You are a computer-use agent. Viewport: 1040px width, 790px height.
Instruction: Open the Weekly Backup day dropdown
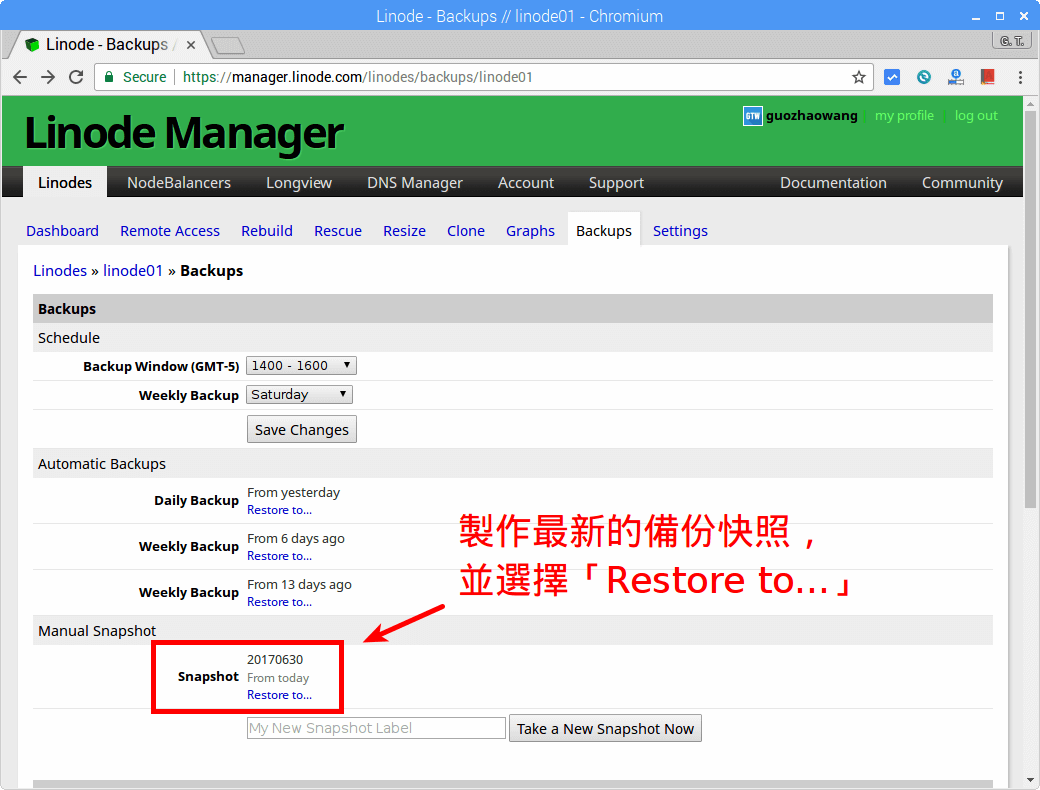(x=299, y=395)
